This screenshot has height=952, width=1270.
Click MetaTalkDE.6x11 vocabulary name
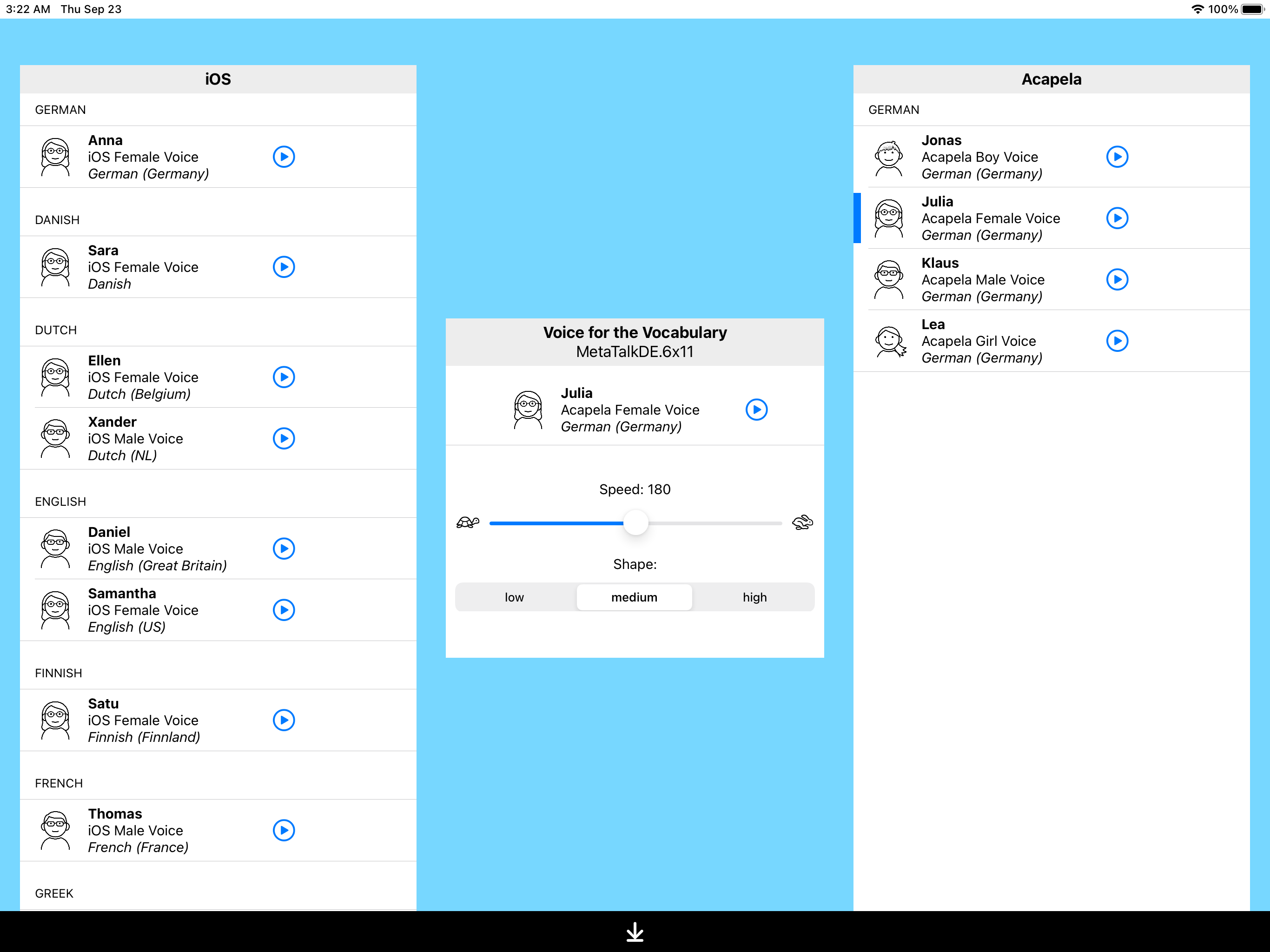pos(635,352)
